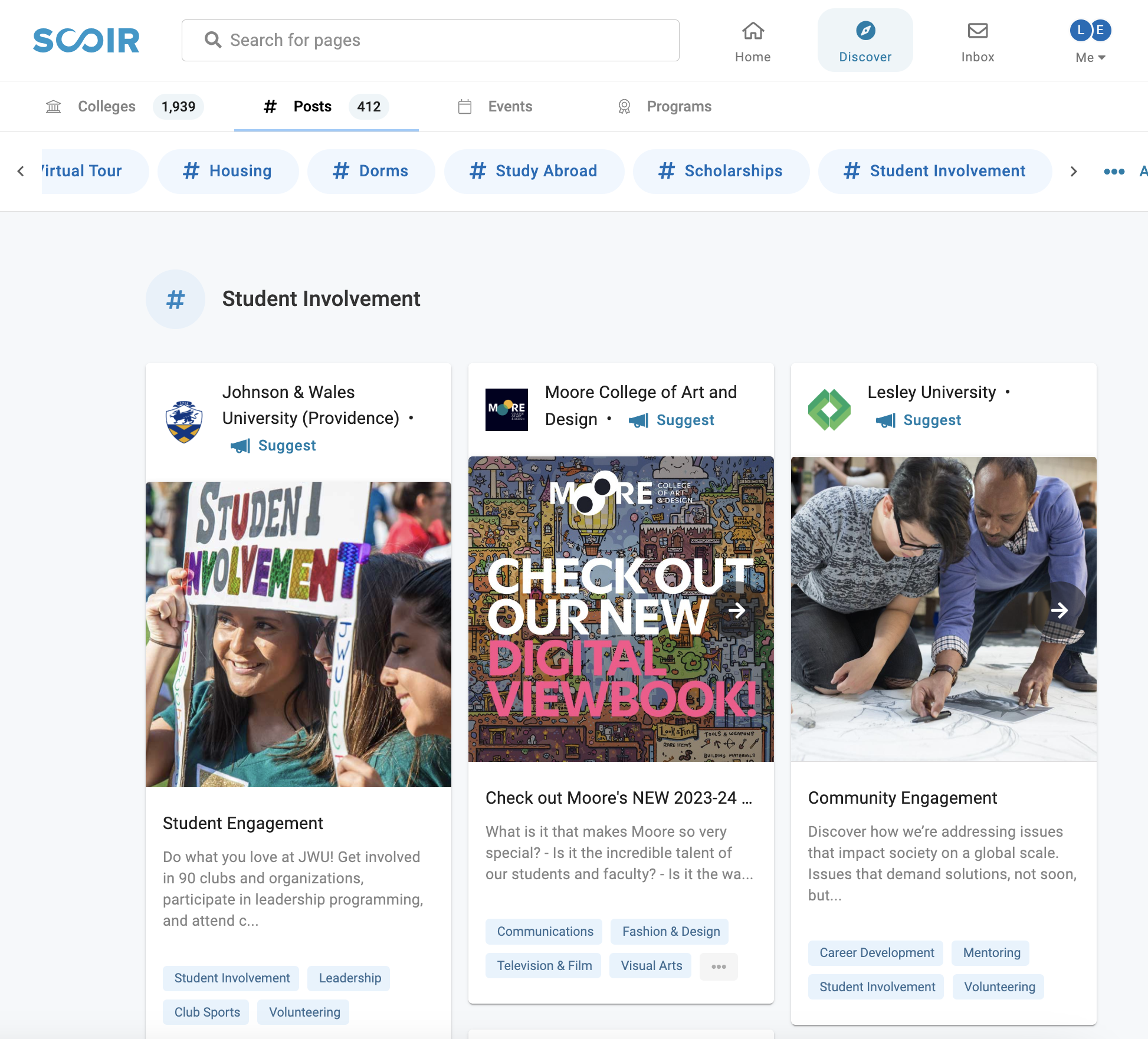The height and width of the screenshot is (1039, 1148).
Task: Click Student Involvement tag on Lesley card
Action: point(877,987)
